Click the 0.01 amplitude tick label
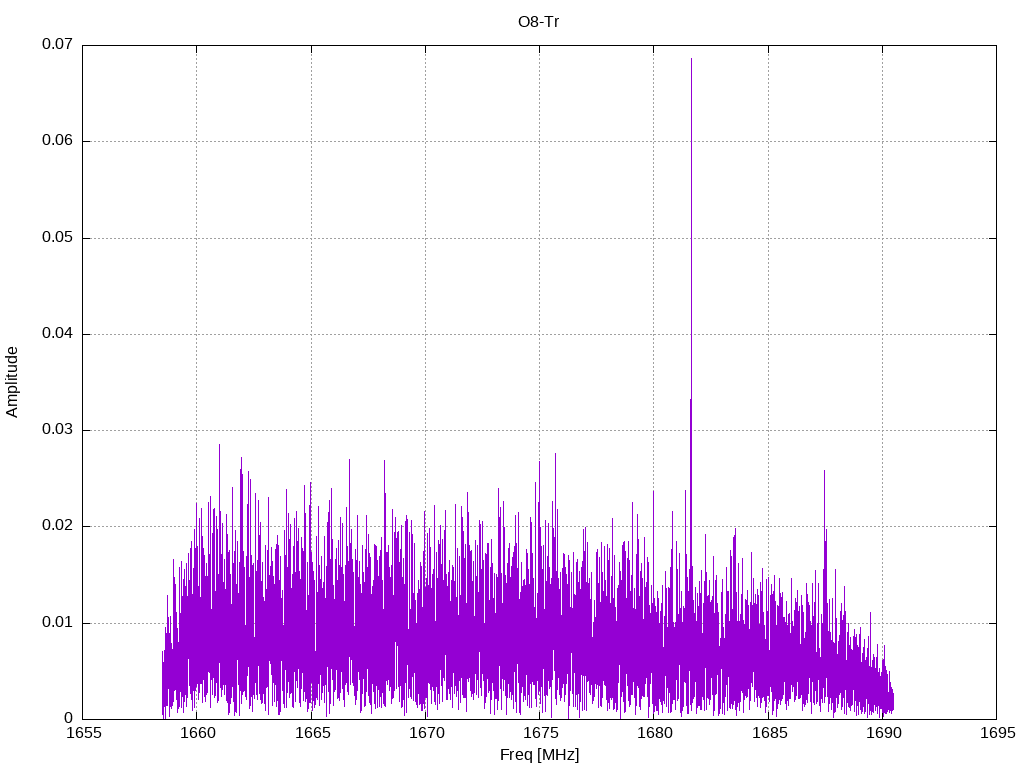Viewport: 1024px width, 768px height. coord(57,623)
